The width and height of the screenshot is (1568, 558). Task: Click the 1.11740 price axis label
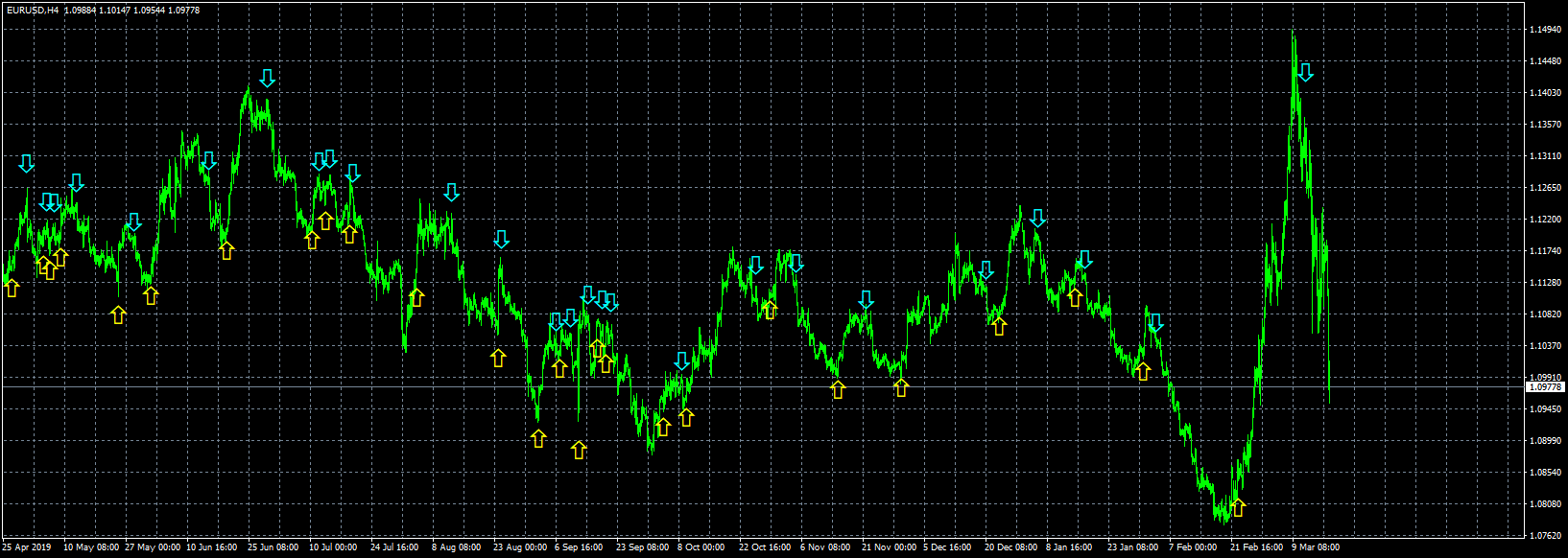[1544, 251]
